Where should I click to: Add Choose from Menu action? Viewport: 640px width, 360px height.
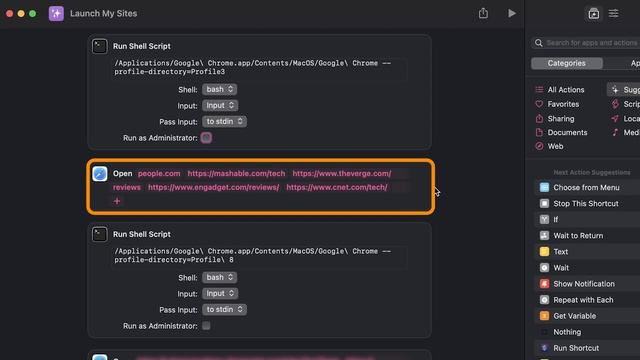coord(587,187)
